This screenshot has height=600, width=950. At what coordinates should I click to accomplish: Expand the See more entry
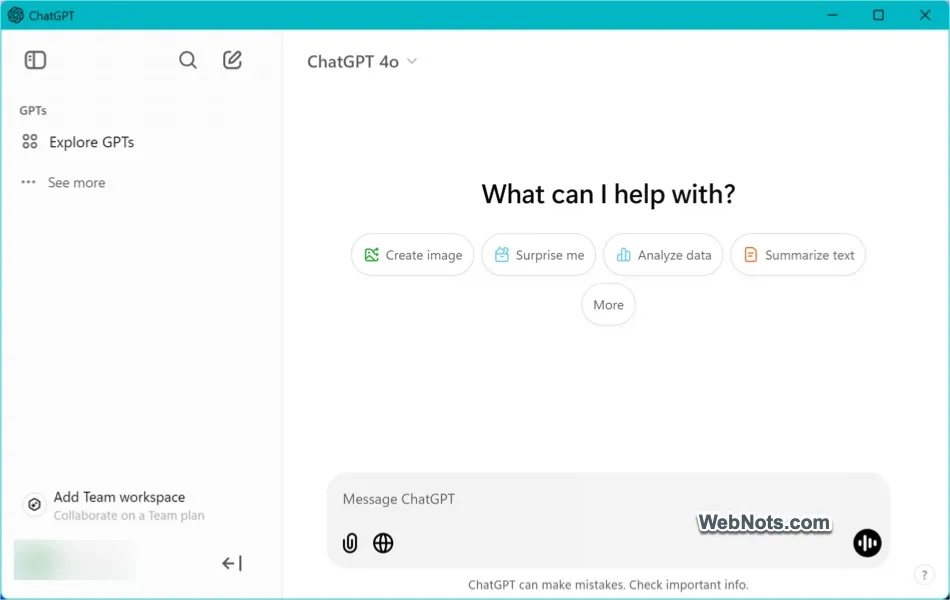coord(63,182)
